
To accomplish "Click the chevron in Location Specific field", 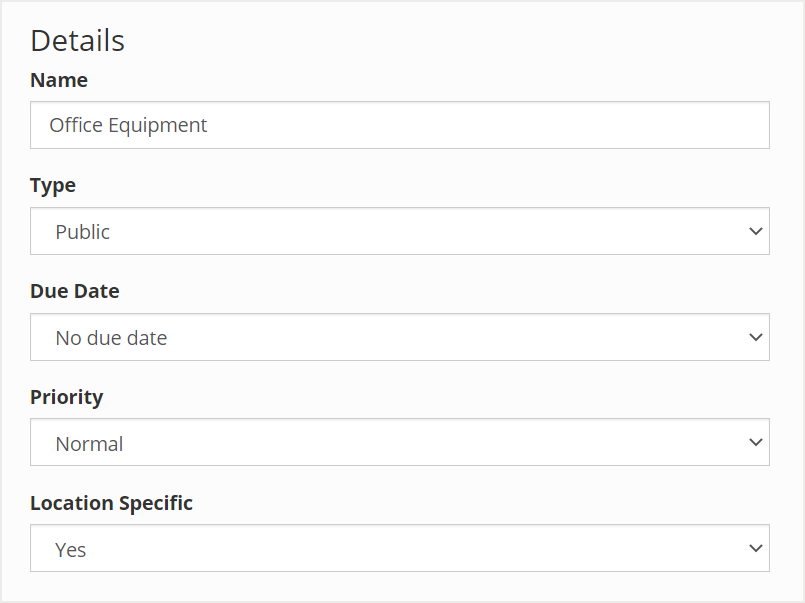I will coord(755,549).
